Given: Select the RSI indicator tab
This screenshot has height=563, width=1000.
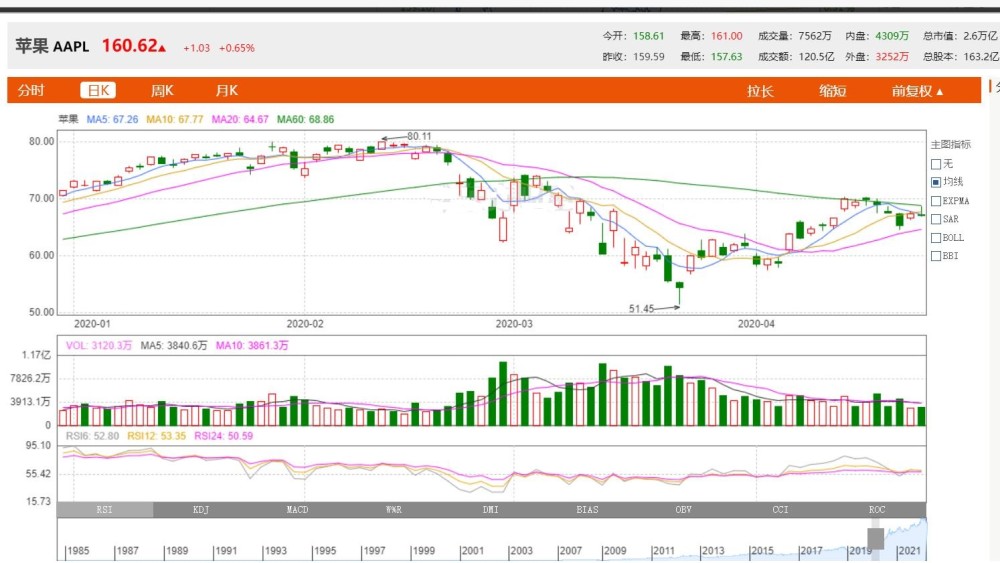Looking at the screenshot, I should point(105,509).
